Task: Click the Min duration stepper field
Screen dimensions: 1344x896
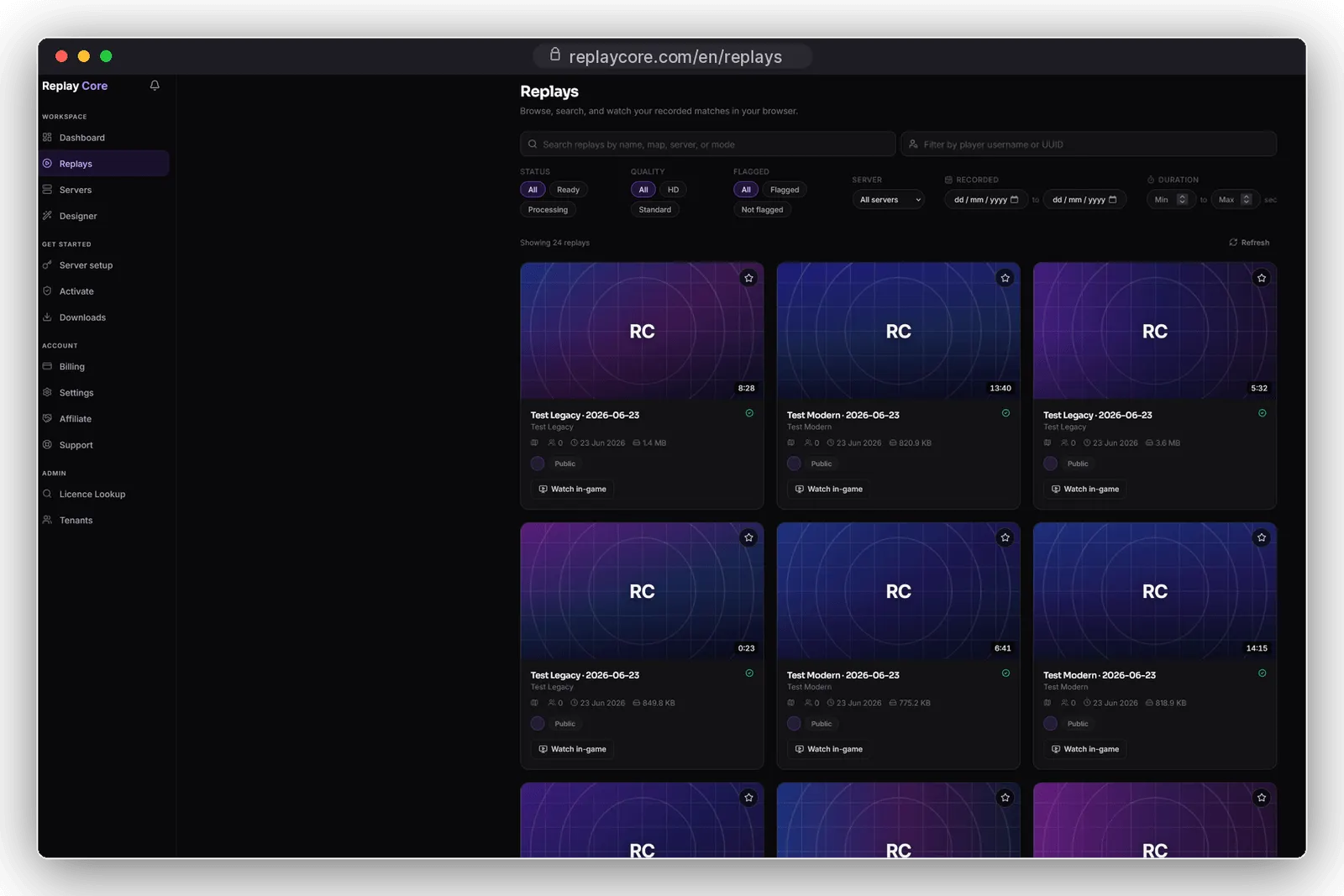Action: click(1171, 200)
